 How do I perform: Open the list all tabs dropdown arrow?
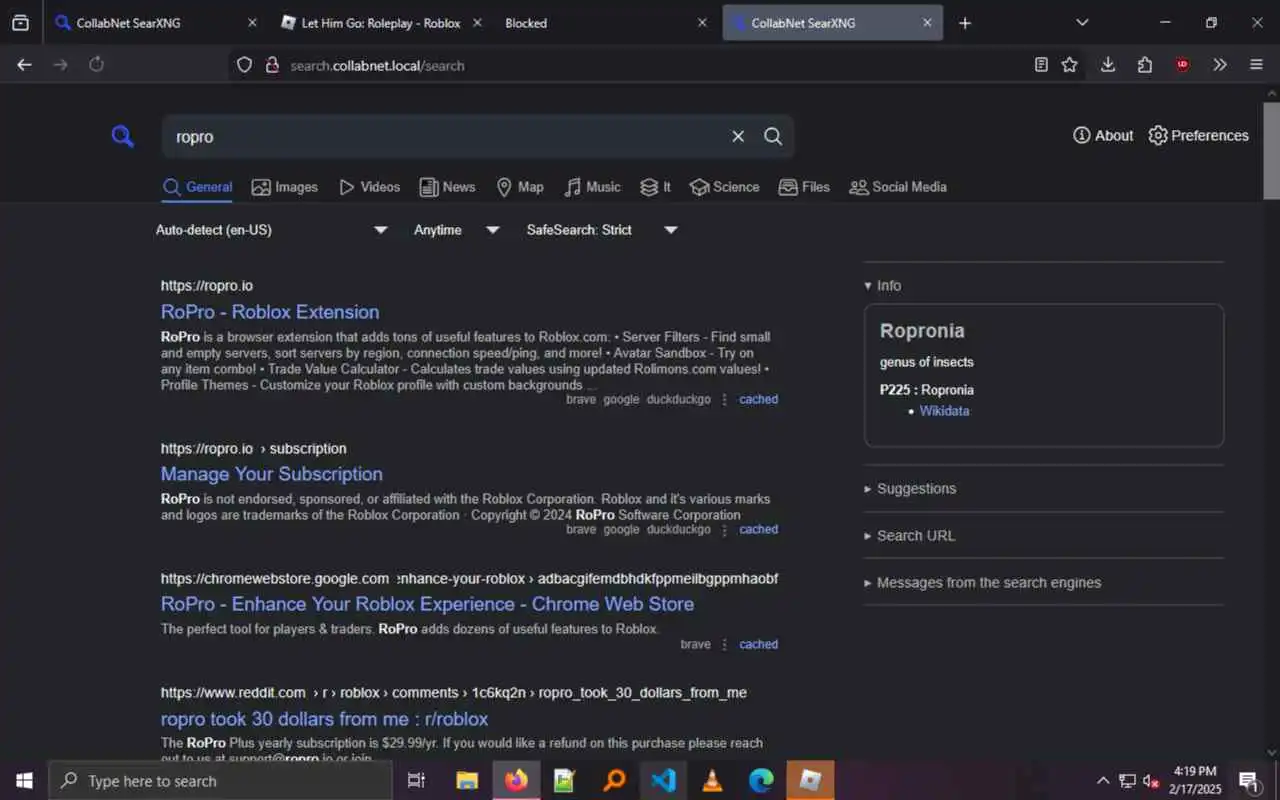click(1082, 23)
